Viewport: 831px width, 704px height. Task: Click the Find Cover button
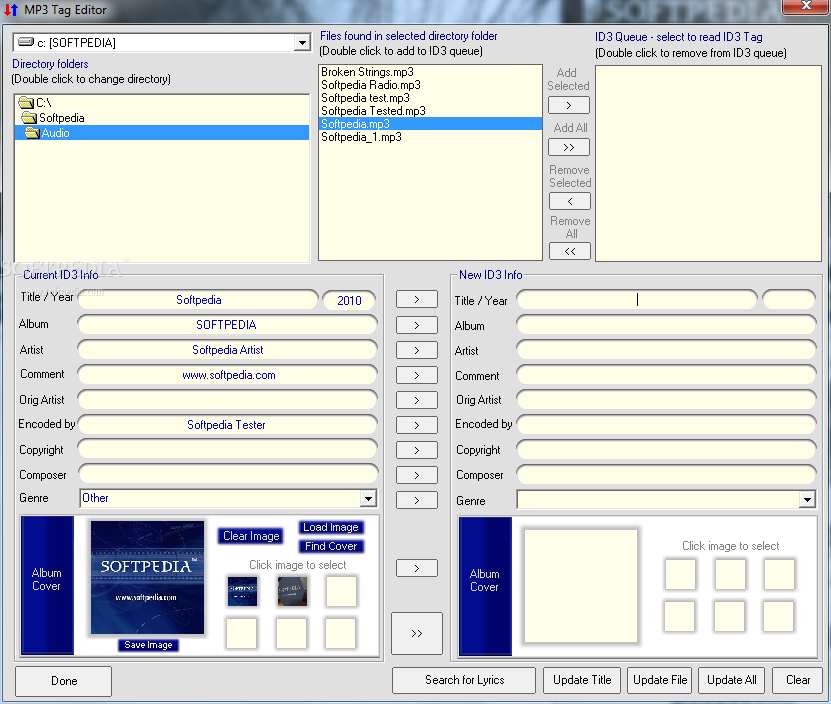pyautogui.click(x=331, y=546)
